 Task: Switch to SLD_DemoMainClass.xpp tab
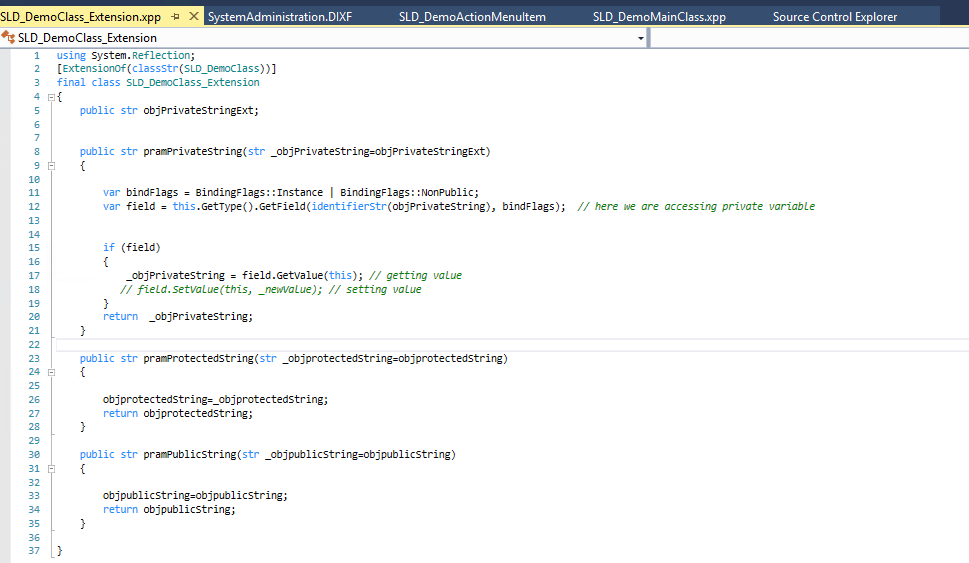pyautogui.click(x=659, y=17)
